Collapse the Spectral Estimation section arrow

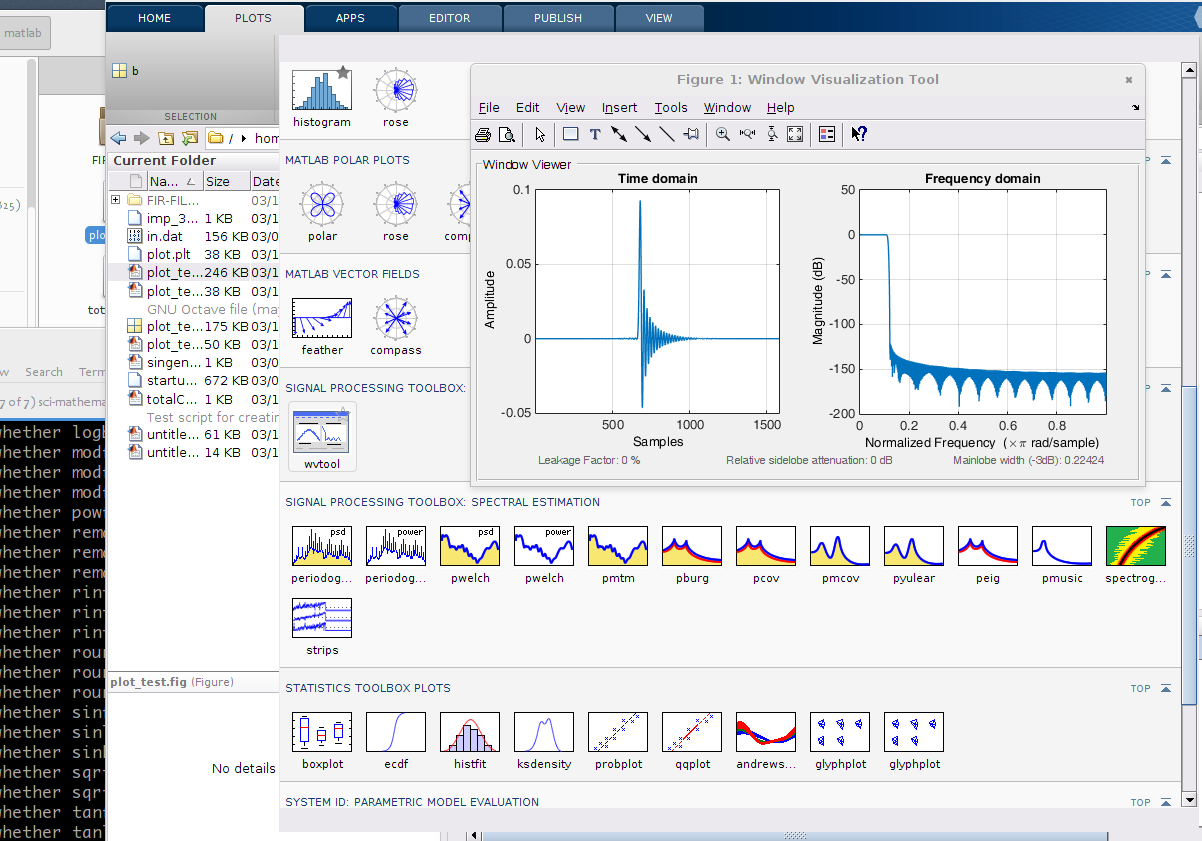pyautogui.click(x=1166, y=503)
